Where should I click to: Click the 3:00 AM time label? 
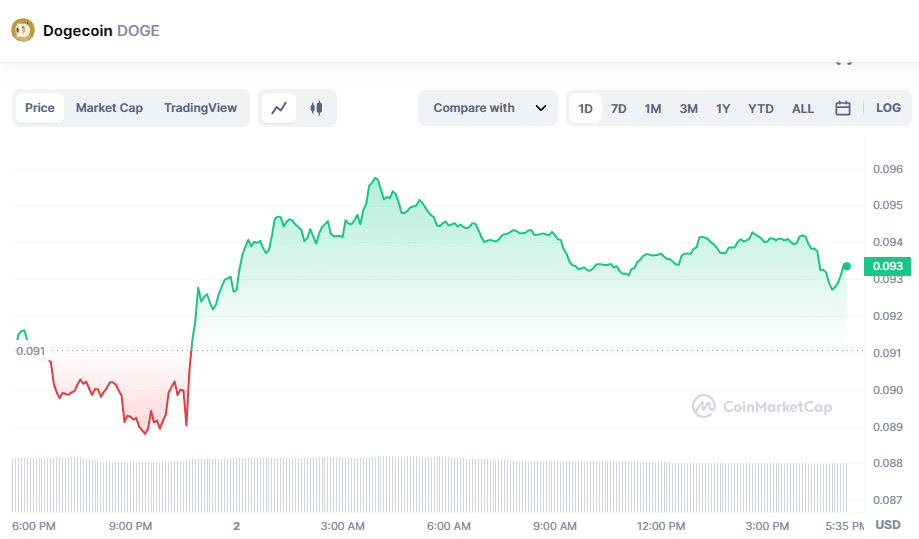342,526
